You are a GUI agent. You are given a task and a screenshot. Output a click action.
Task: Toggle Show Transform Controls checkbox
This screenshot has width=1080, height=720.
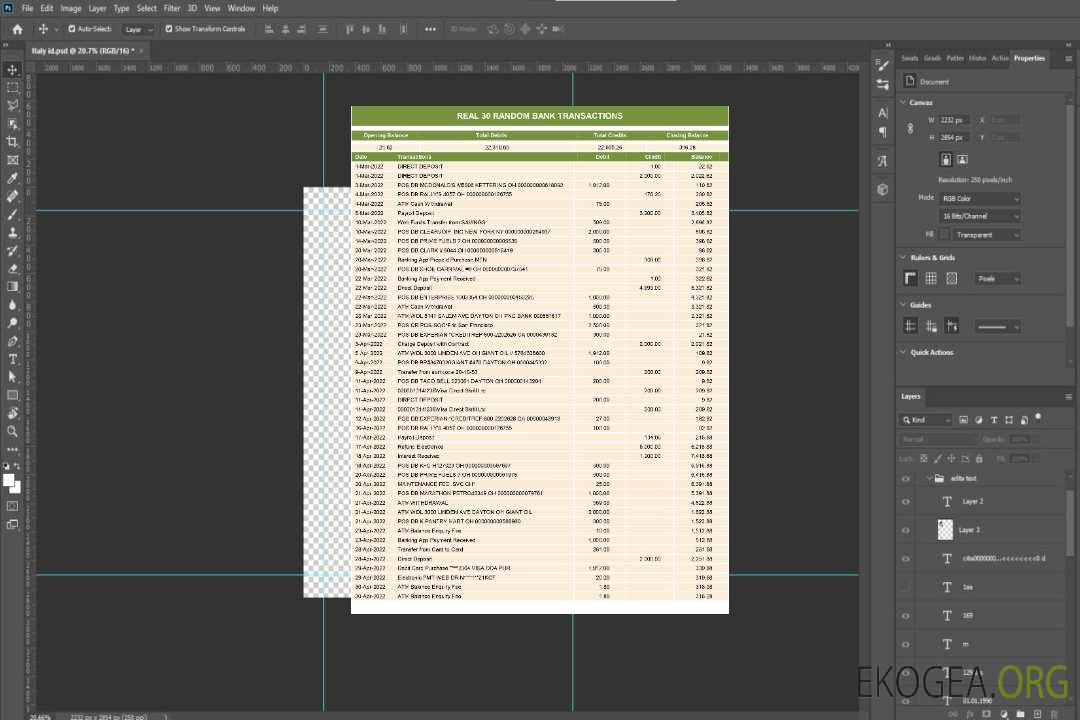169,29
